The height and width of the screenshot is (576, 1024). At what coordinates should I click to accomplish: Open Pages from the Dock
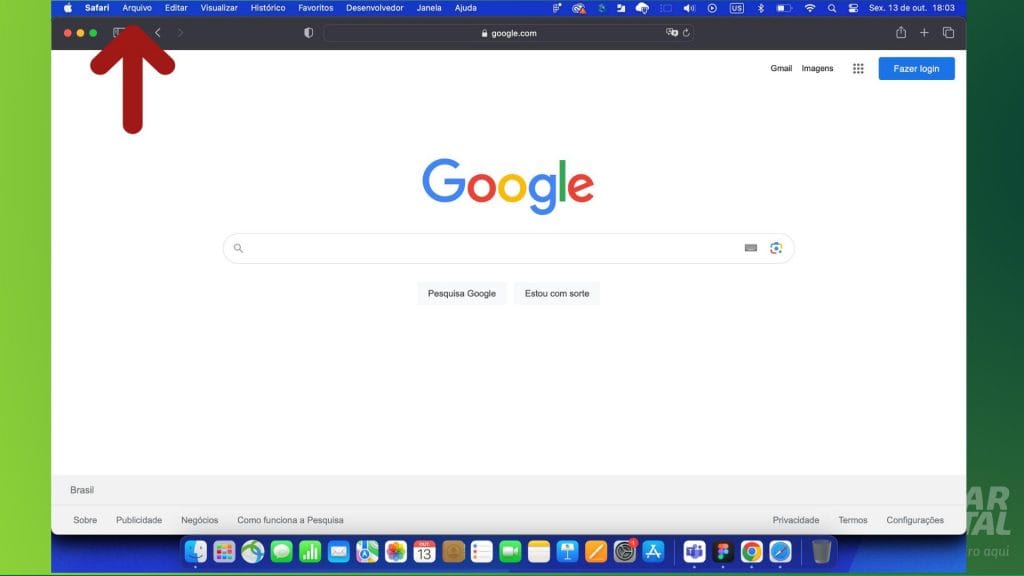click(596, 552)
